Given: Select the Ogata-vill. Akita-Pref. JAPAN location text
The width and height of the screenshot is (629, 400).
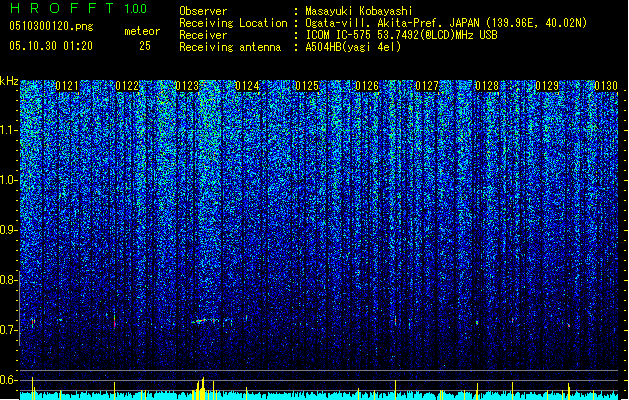Looking at the screenshot, I should pyautogui.click(x=446, y=23).
